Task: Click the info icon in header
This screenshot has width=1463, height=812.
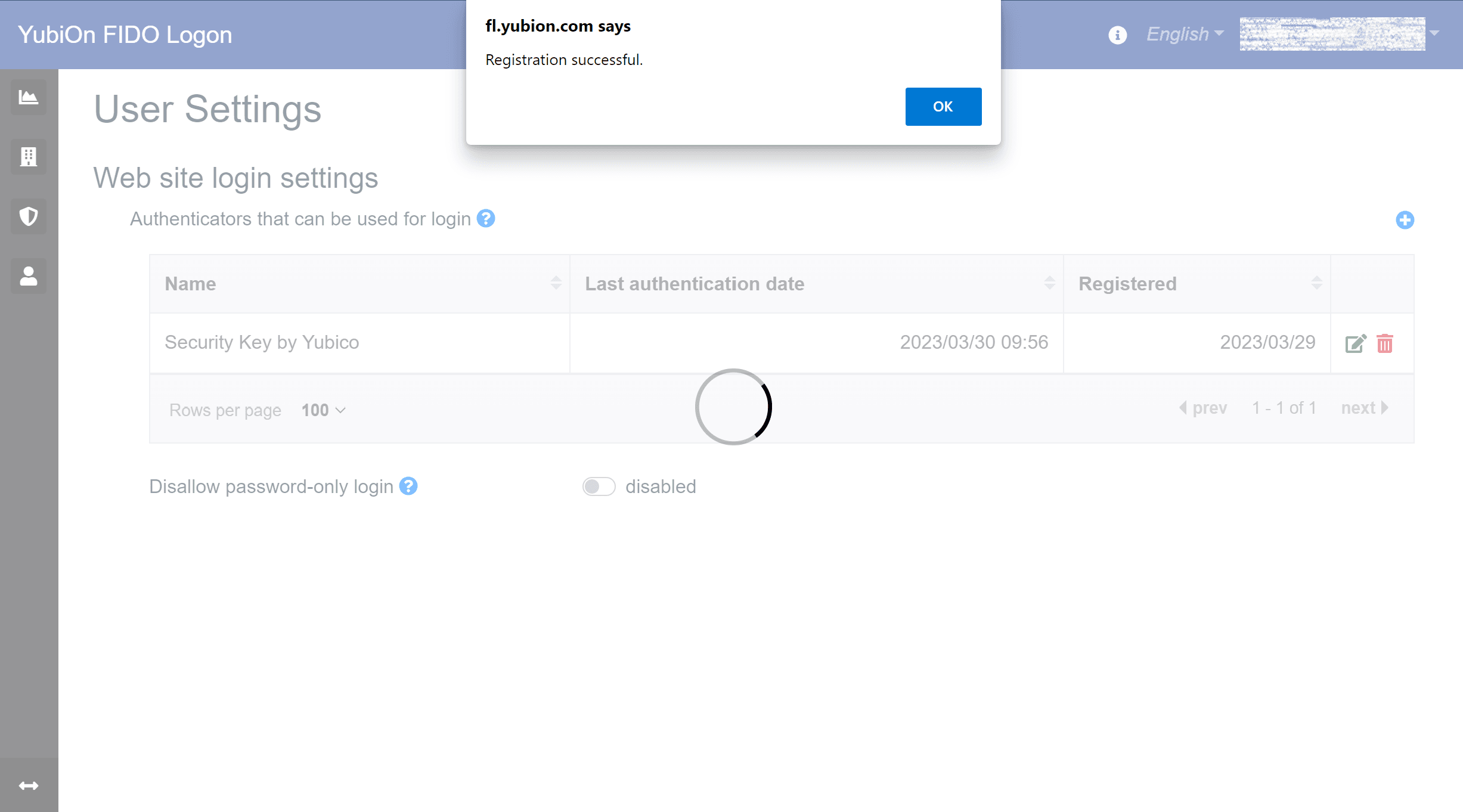Action: click(1118, 35)
